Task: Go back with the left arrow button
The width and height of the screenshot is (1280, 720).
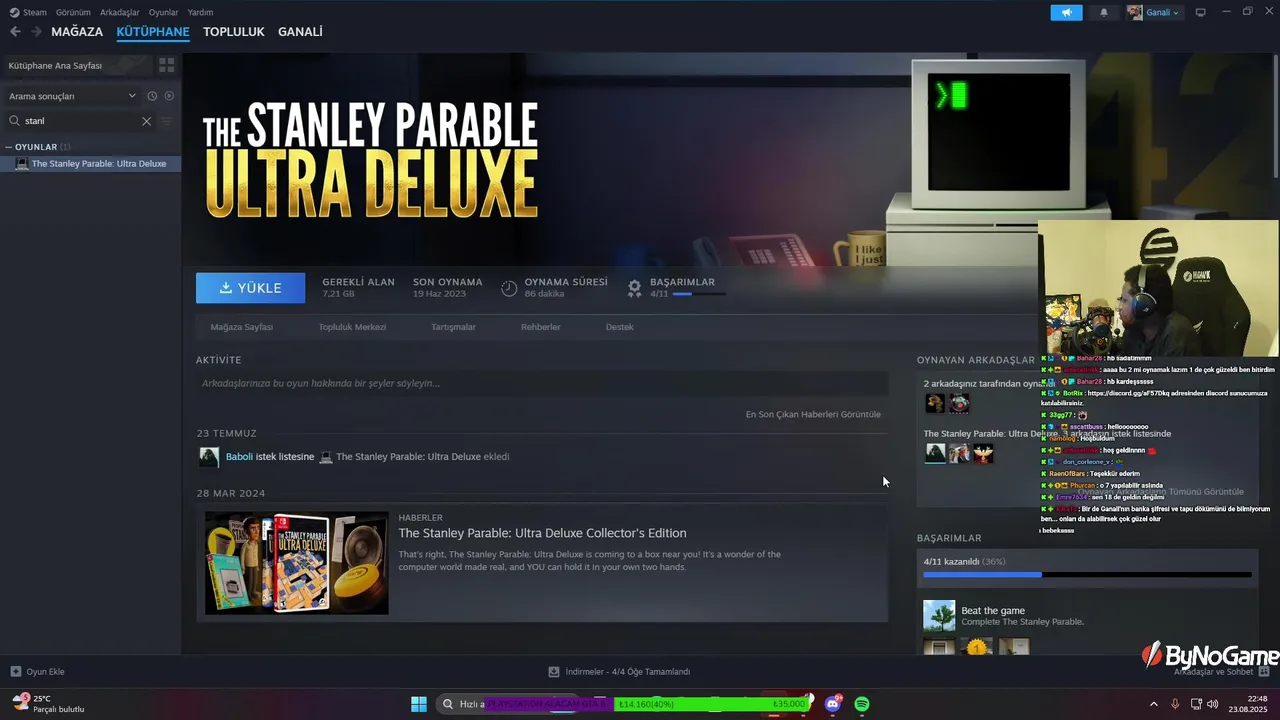Action: click(x=15, y=32)
